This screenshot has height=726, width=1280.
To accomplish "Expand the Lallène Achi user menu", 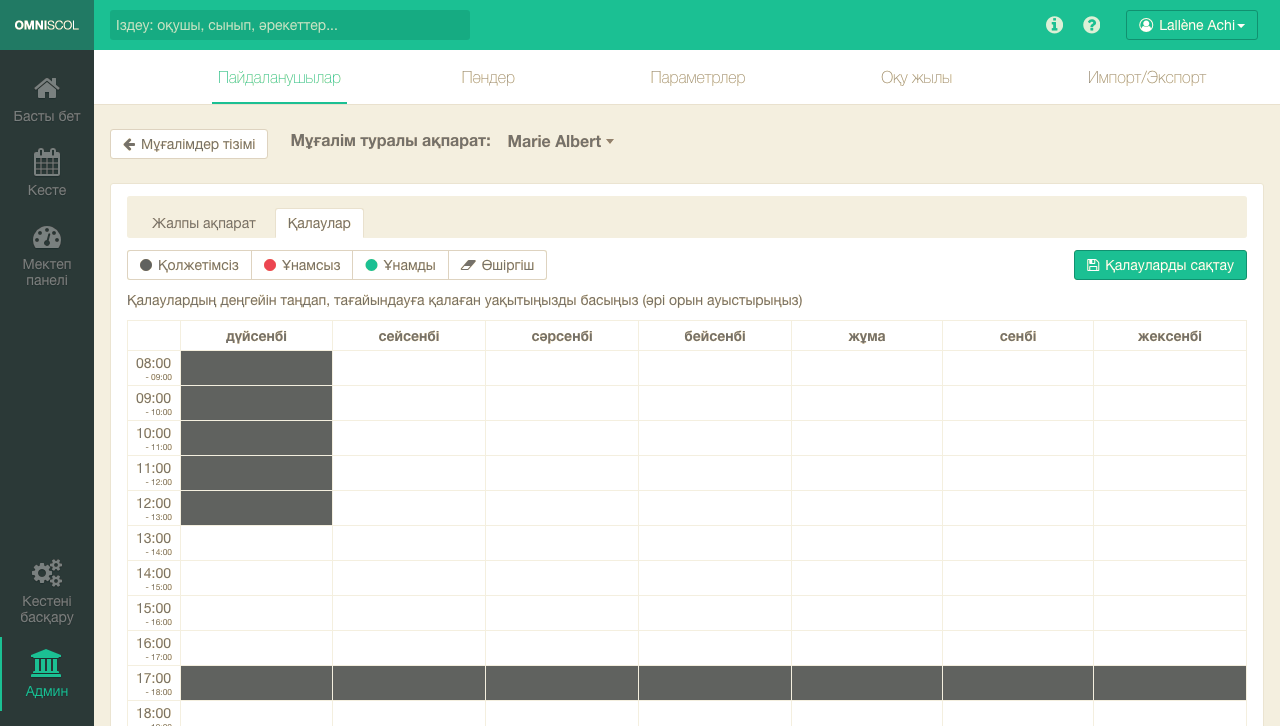I will tap(1191, 25).
